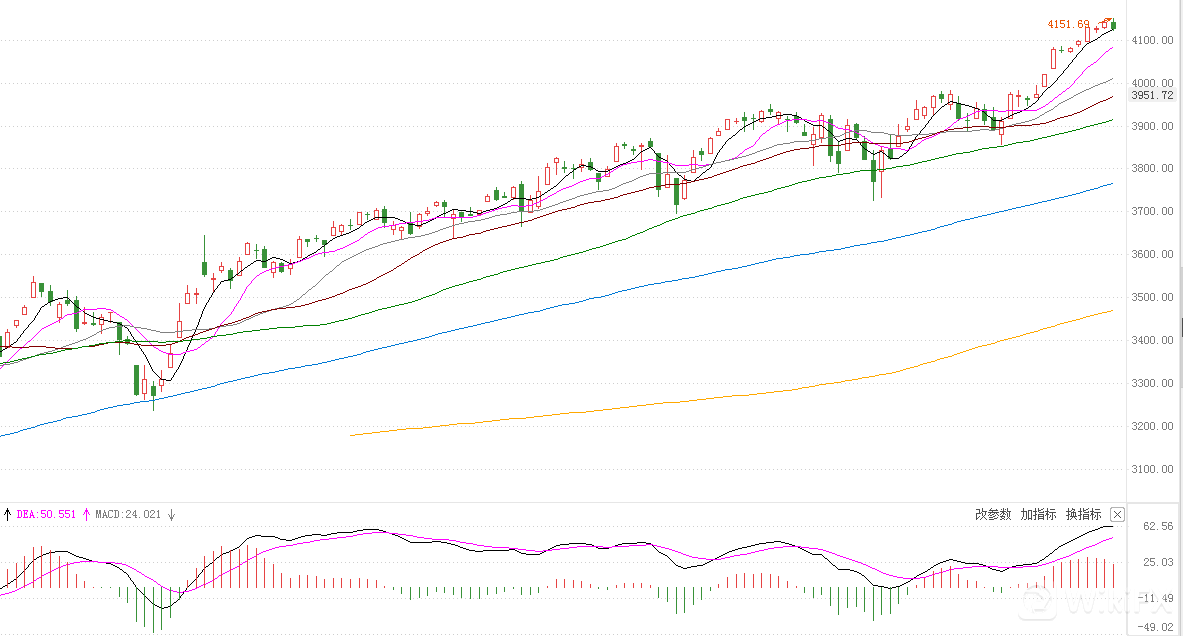Click 加指标 to add an indicator
Viewport: 1183px width, 636px height.
(1038, 514)
